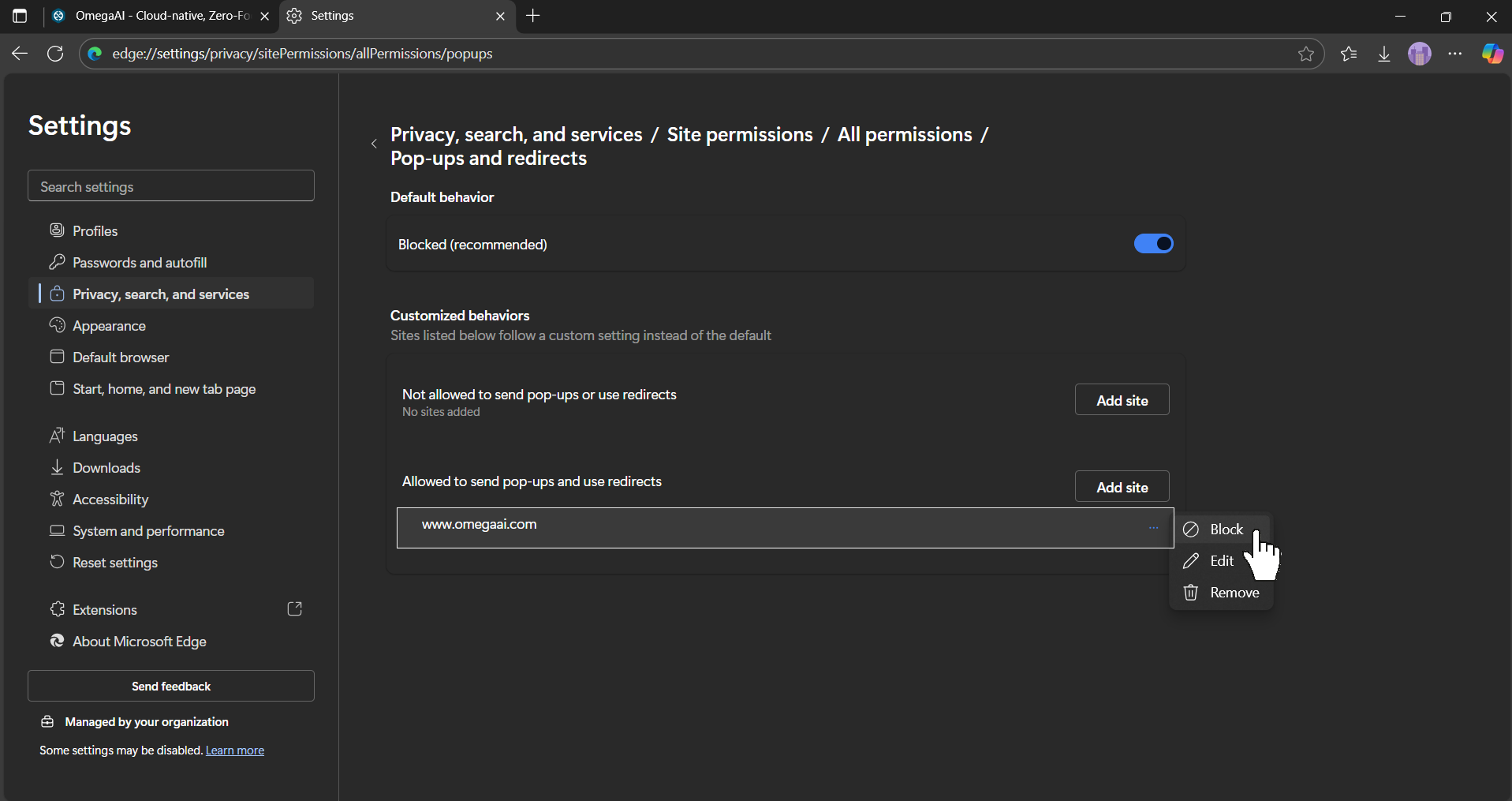Open the Learn more link
The width and height of the screenshot is (1512, 801).
point(234,750)
